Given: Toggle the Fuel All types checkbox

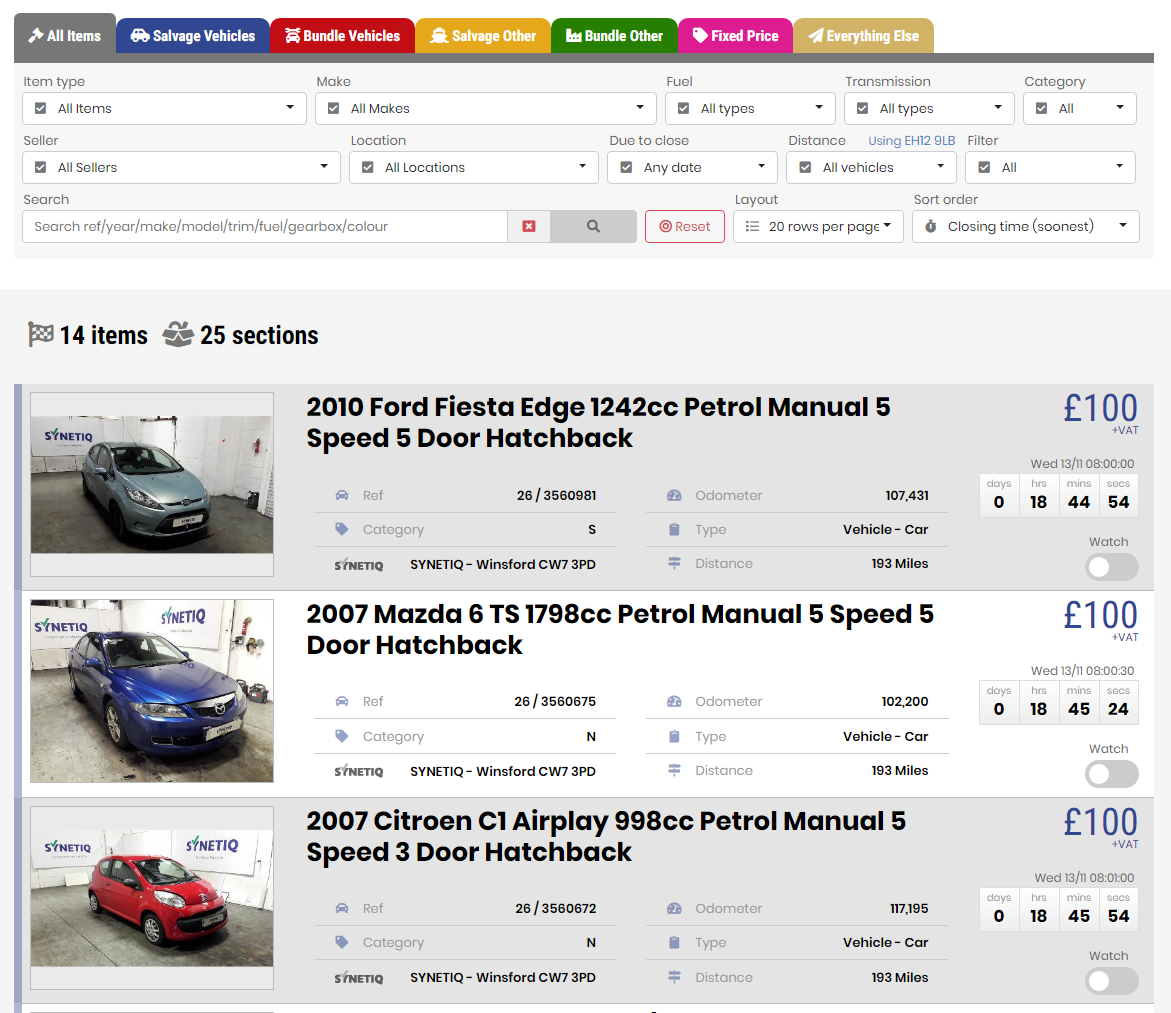Looking at the screenshot, I should [683, 108].
